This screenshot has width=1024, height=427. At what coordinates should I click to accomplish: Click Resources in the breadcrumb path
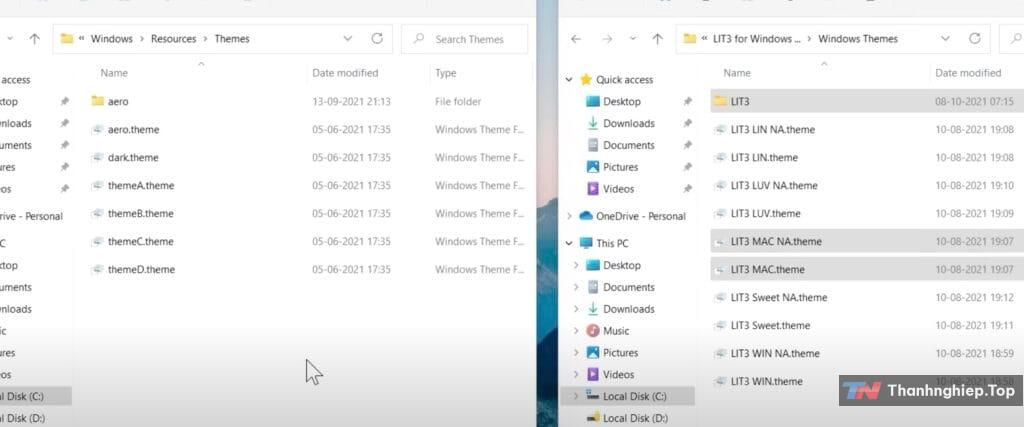174,39
